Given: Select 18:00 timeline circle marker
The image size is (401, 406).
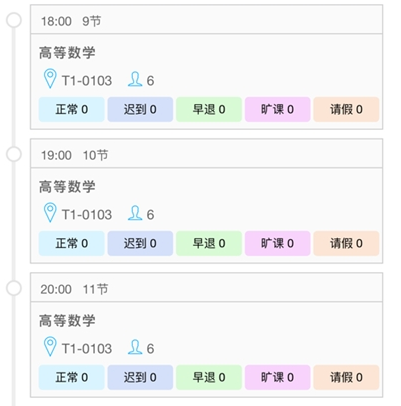Looking at the screenshot, I should pos(14,20).
